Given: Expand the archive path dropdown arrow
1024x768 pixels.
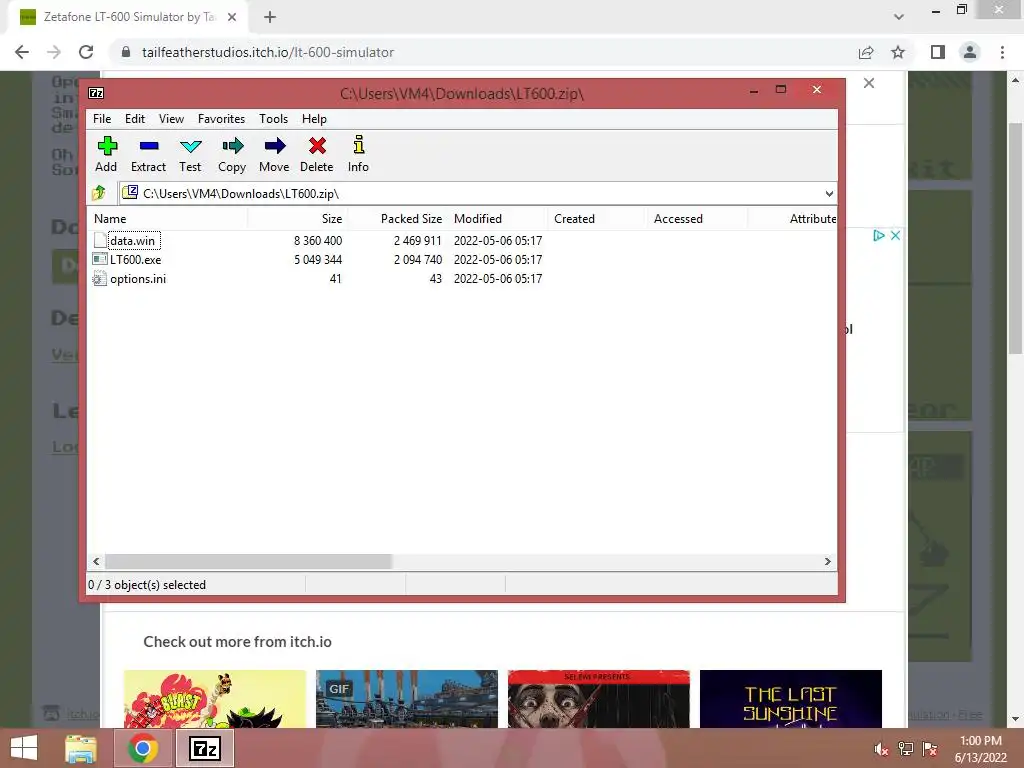Looking at the screenshot, I should tap(829, 194).
